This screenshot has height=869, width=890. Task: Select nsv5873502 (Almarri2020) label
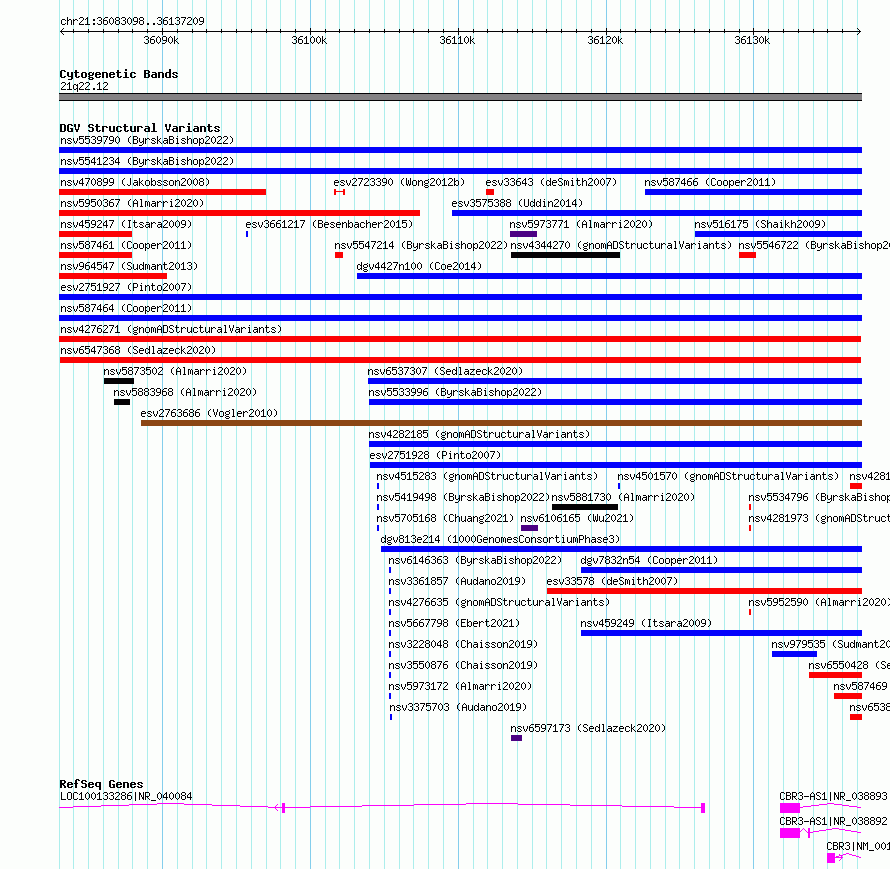pyautogui.click(x=175, y=371)
